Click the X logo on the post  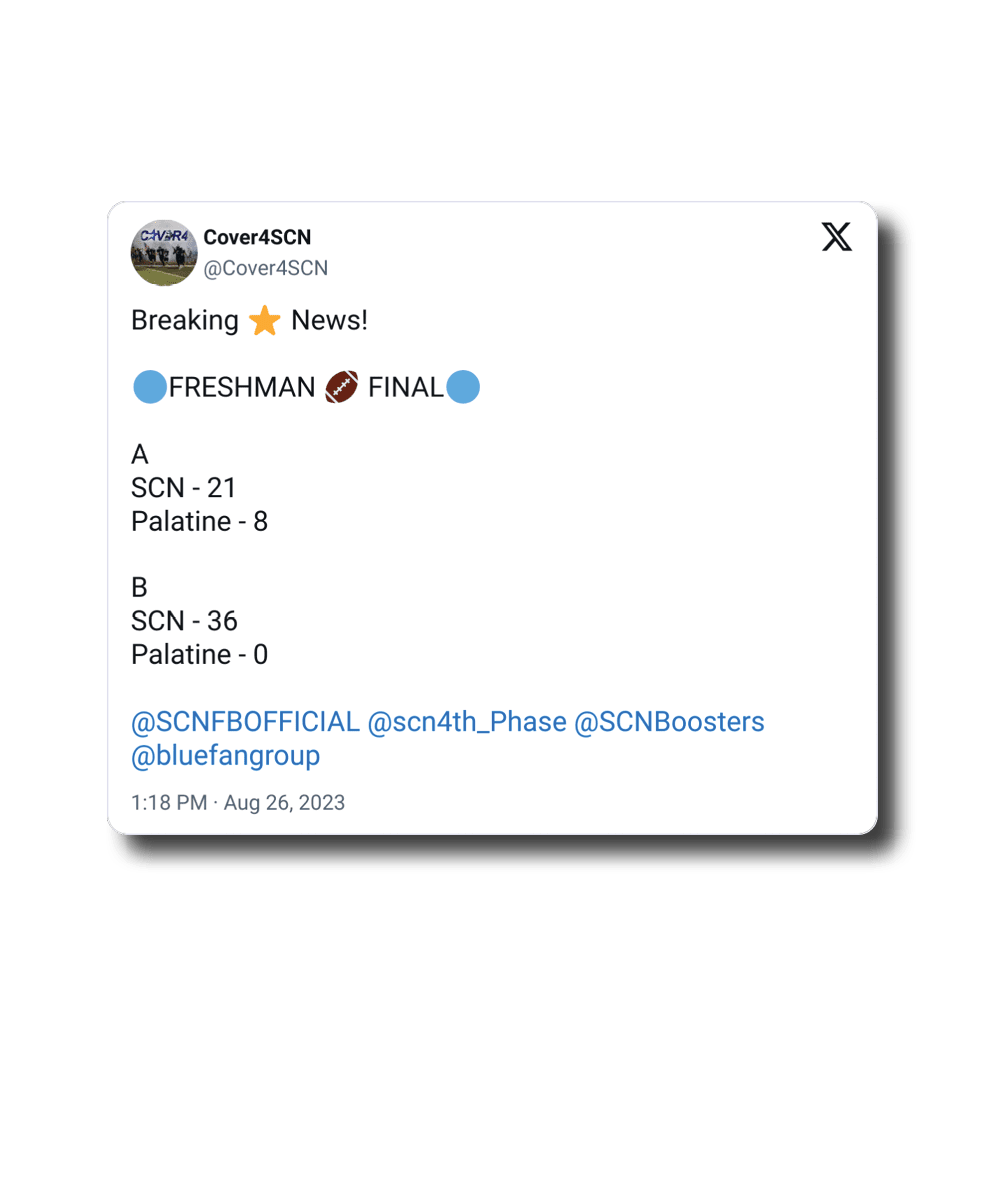click(x=836, y=237)
